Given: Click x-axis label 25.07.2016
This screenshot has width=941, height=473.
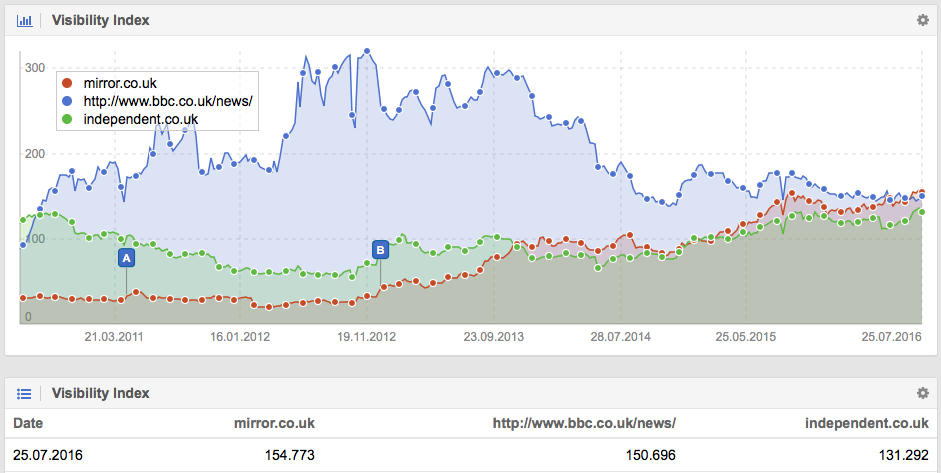Looking at the screenshot, I should [x=891, y=337].
